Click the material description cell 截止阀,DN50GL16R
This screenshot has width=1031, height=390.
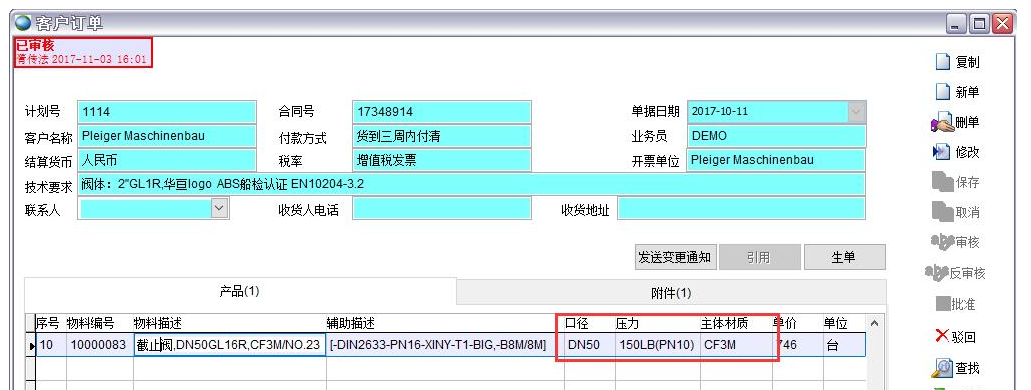click(229, 345)
